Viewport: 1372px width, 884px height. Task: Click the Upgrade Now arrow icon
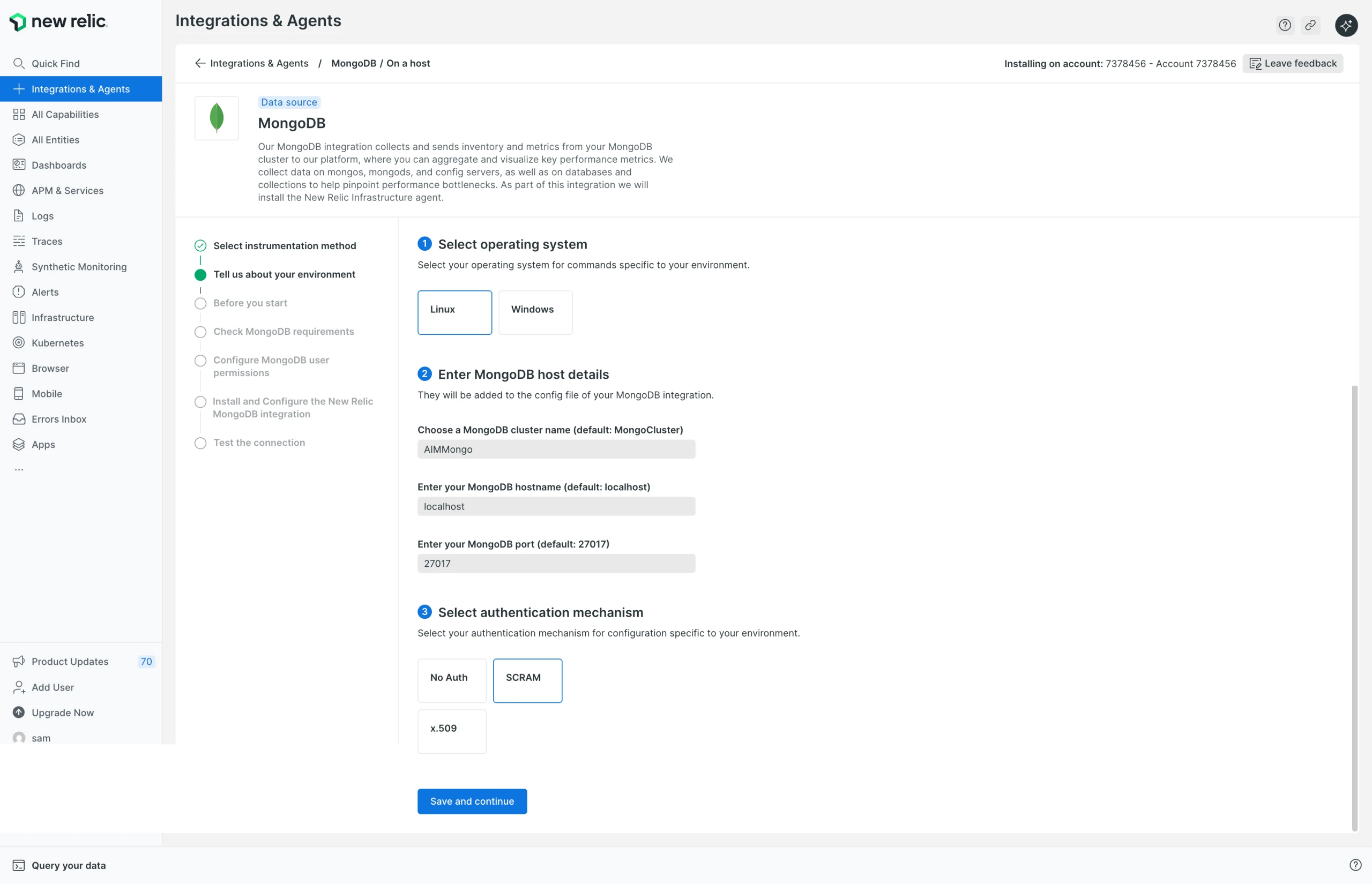pos(19,713)
